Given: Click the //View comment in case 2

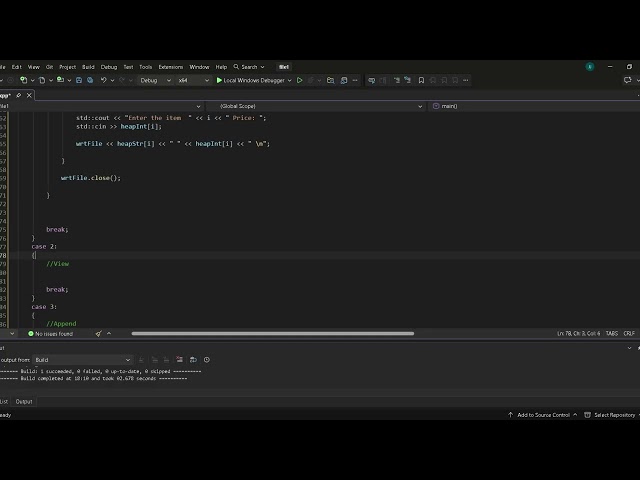Looking at the screenshot, I should (58, 264).
